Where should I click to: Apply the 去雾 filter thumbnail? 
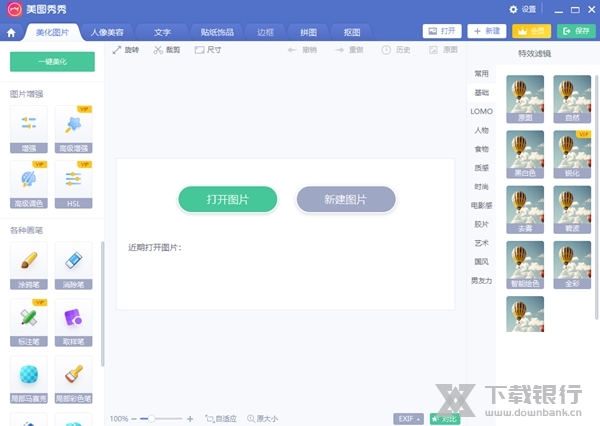(x=525, y=210)
